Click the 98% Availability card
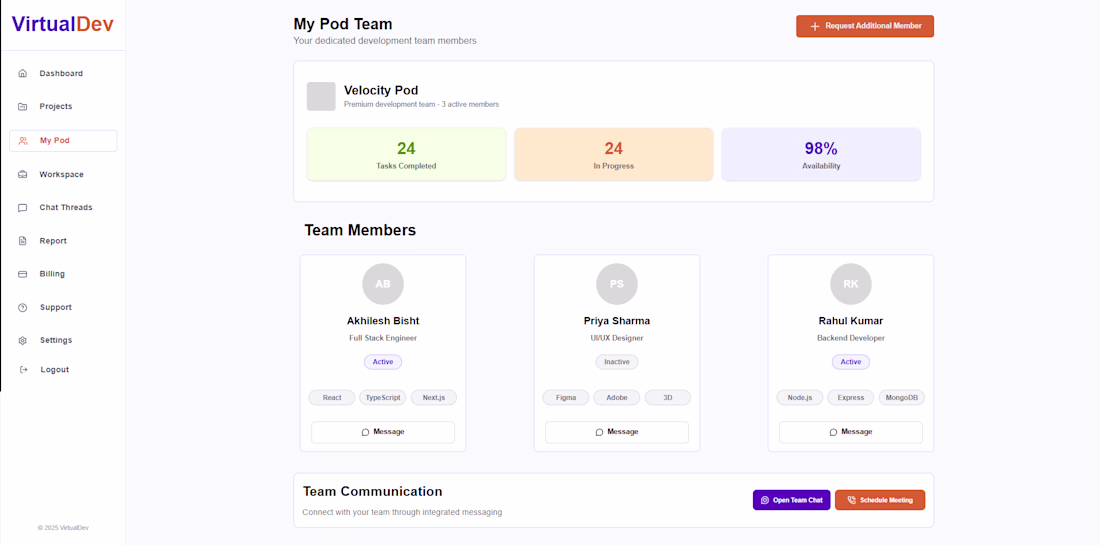1100x545 pixels. [x=821, y=154]
